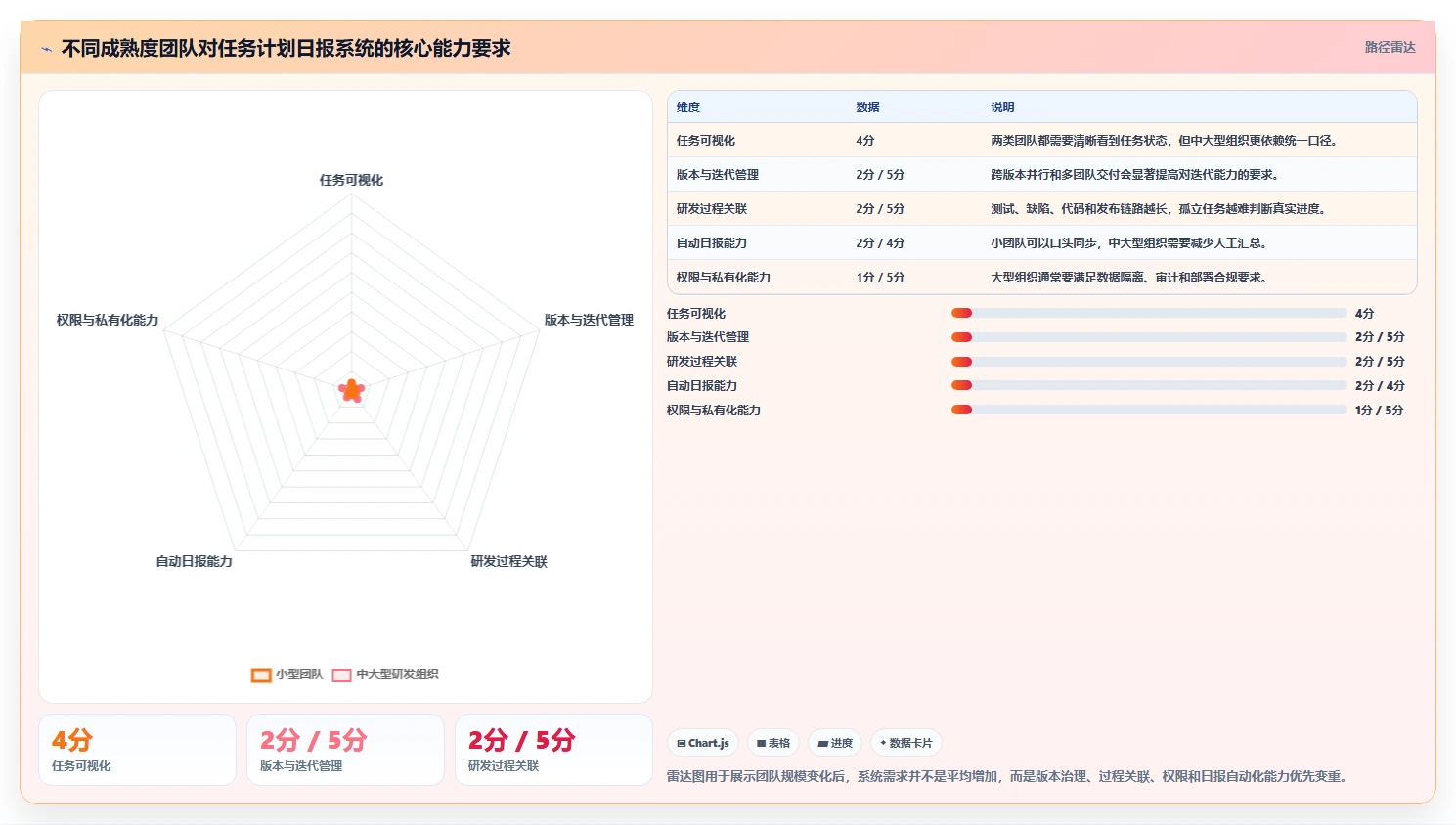The width and height of the screenshot is (1456, 825).
Task: Click the 研发过程关联 table row name
Action: pos(712,209)
